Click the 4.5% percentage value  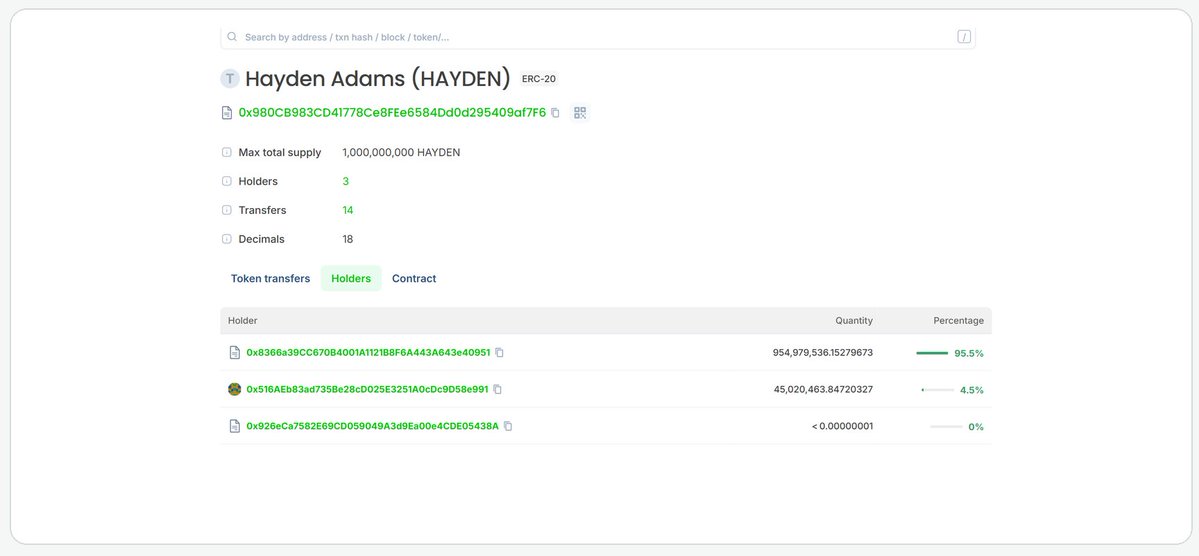pyautogui.click(x=972, y=390)
